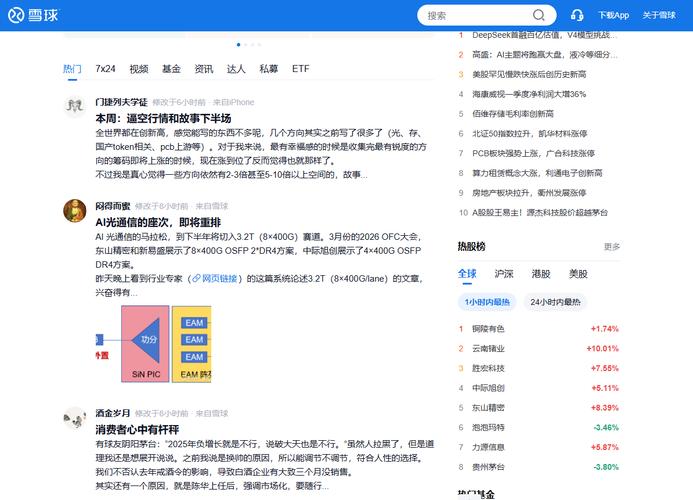This screenshot has height=500, width=693.
Task: Open hot topic 北证50指数拉升
Action: (x=529, y=134)
